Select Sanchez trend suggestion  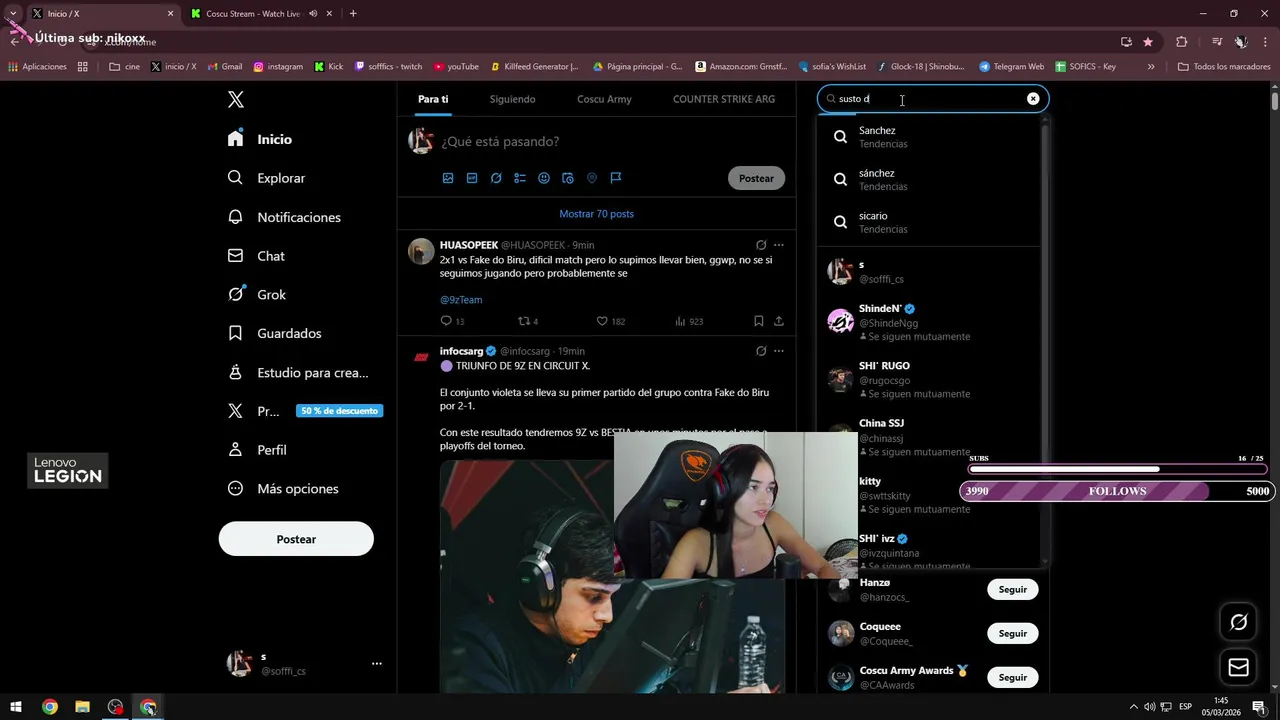tap(929, 137)
